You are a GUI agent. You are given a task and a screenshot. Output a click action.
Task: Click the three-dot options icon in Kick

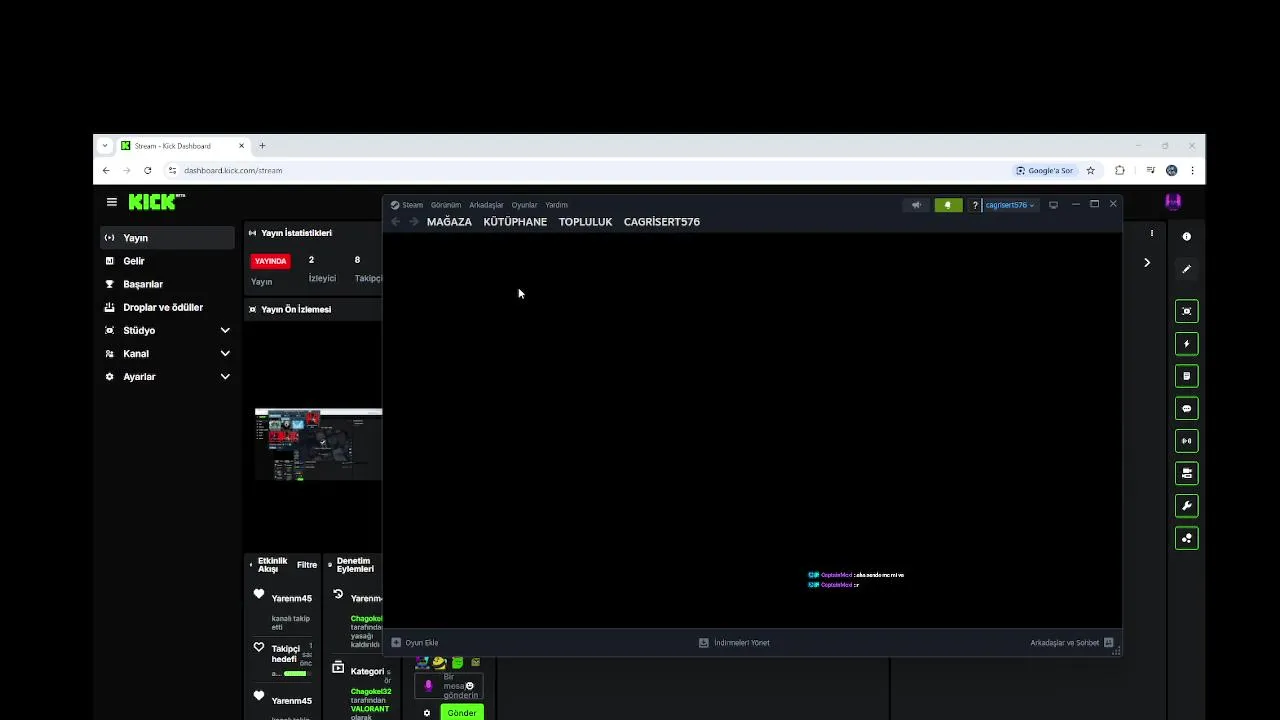(1152, 234)
